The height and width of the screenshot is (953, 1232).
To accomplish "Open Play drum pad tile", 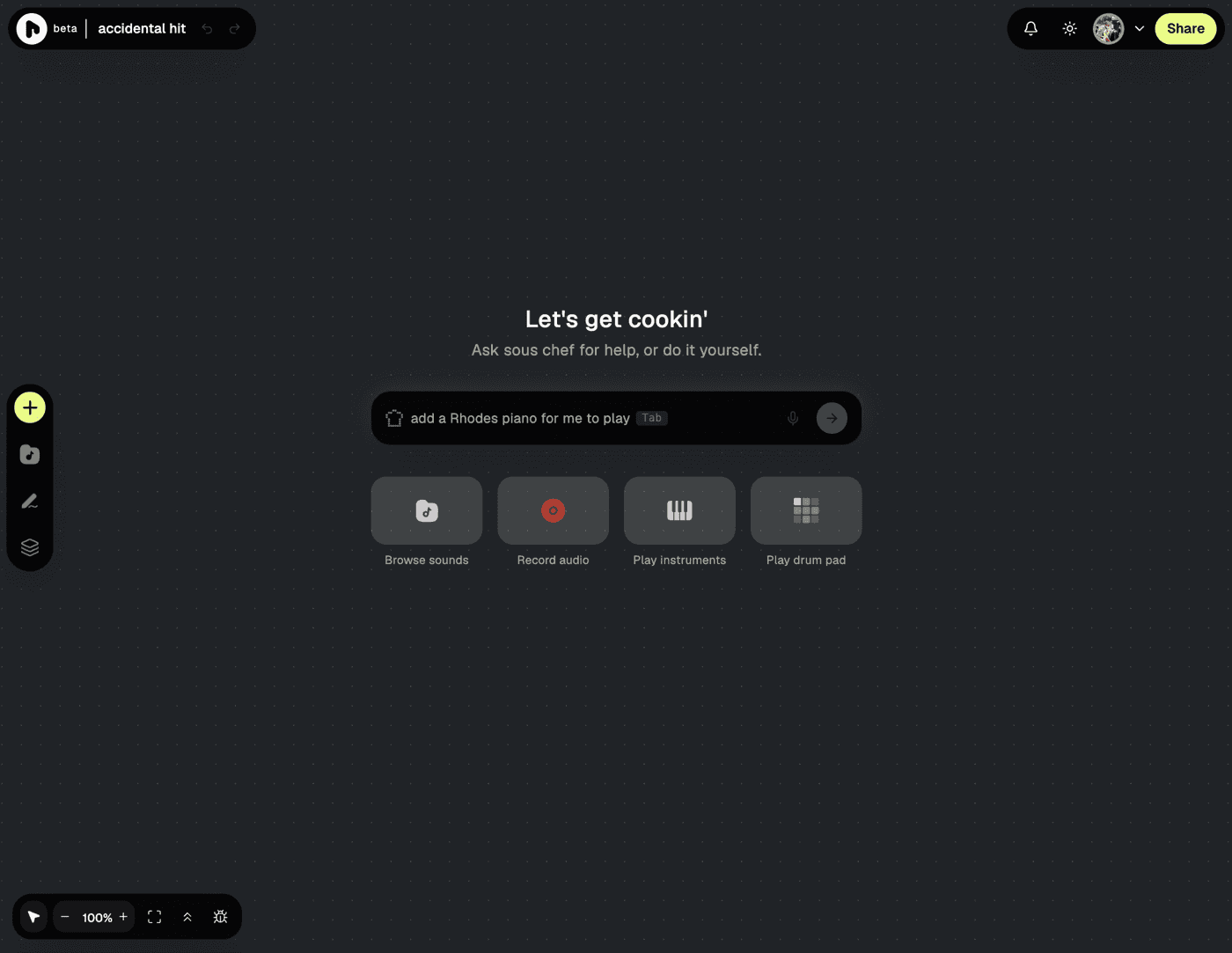I will (806, 510).
